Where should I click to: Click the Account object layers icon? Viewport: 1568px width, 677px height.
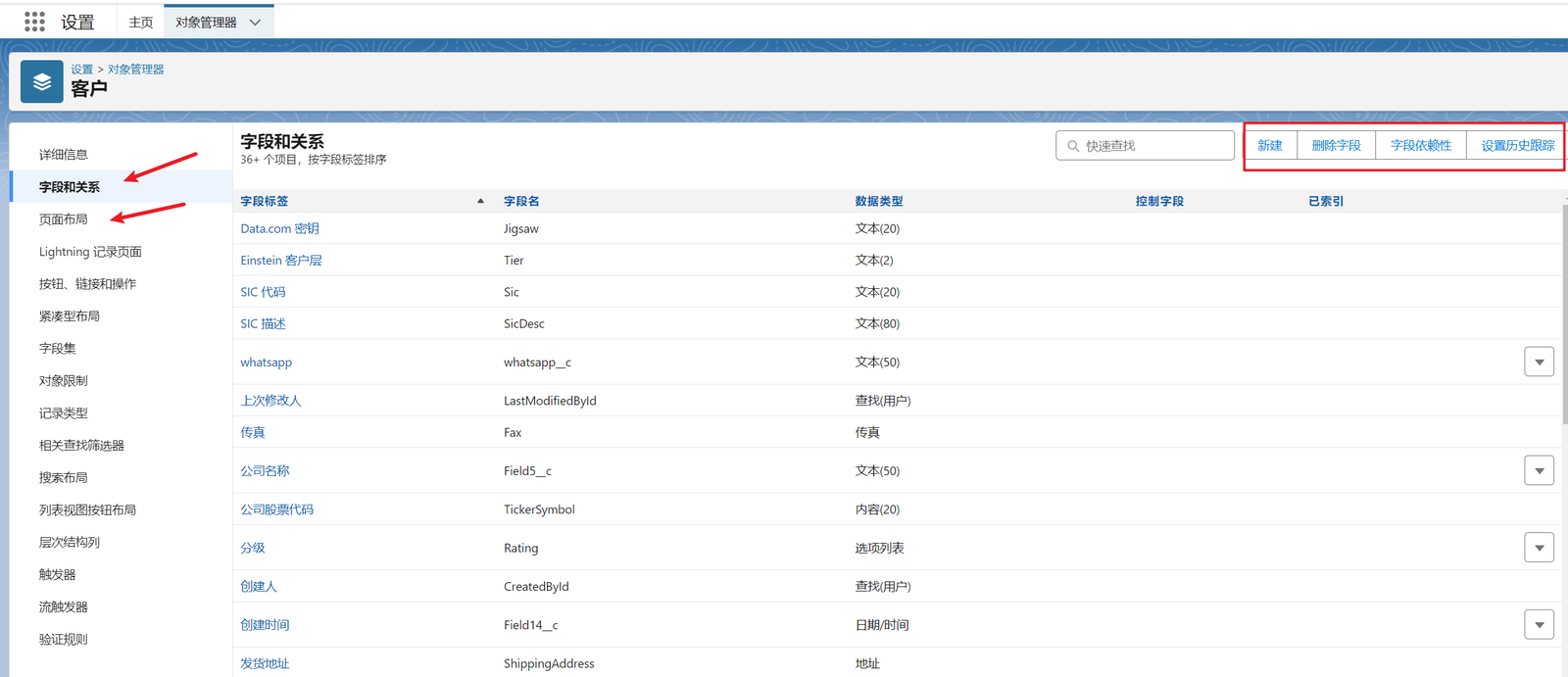coord(41,82)
